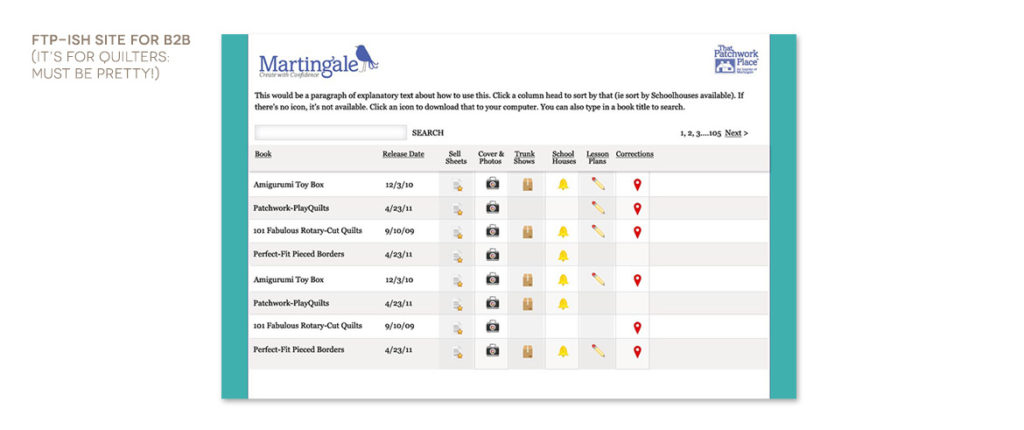Download Trunk Shows box for Patchwork-PlayQuilts
This screenshot has width=1024, height=430.
pos(526,304)
